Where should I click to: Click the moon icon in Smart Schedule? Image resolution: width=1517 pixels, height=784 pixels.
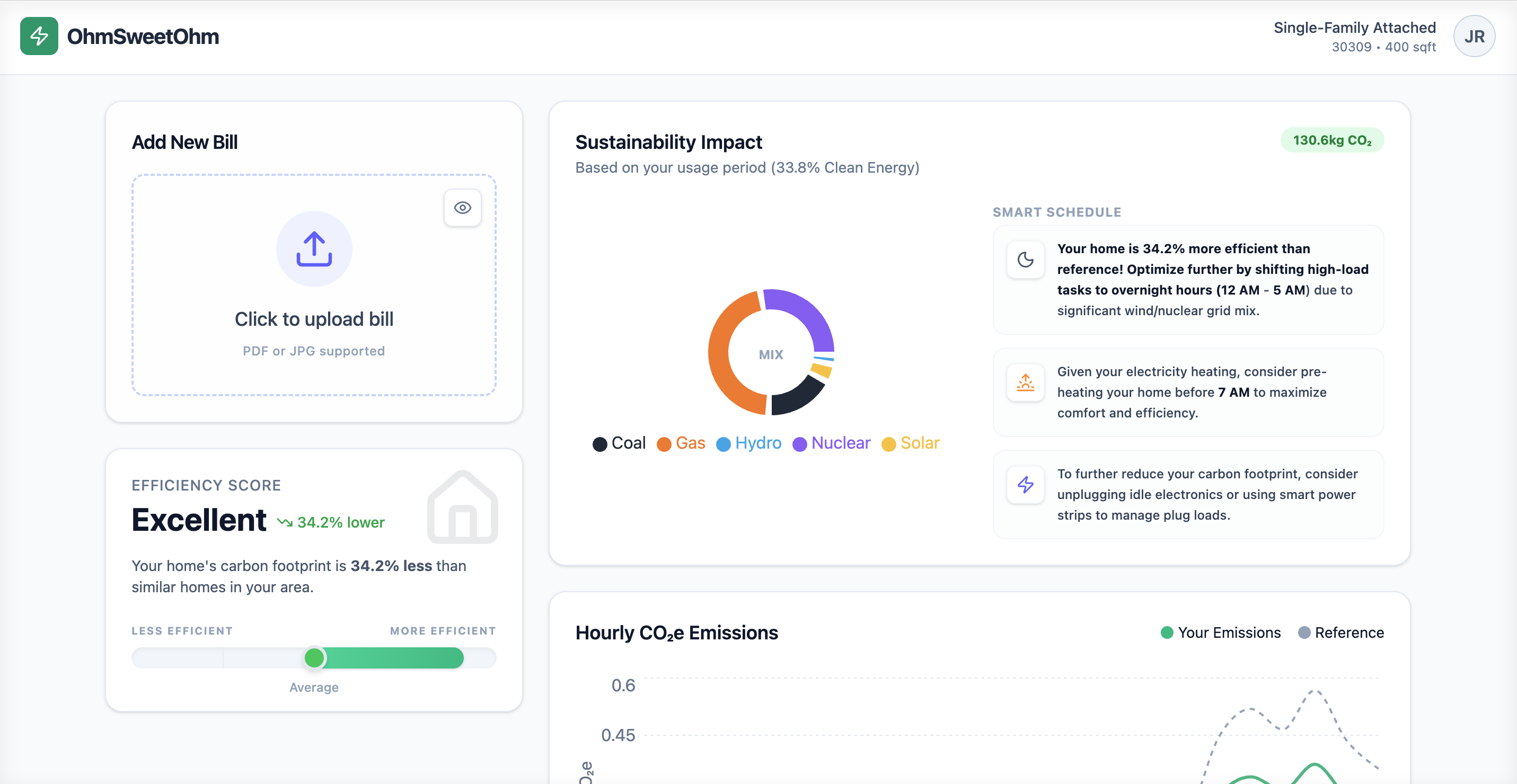[1025, 260]
